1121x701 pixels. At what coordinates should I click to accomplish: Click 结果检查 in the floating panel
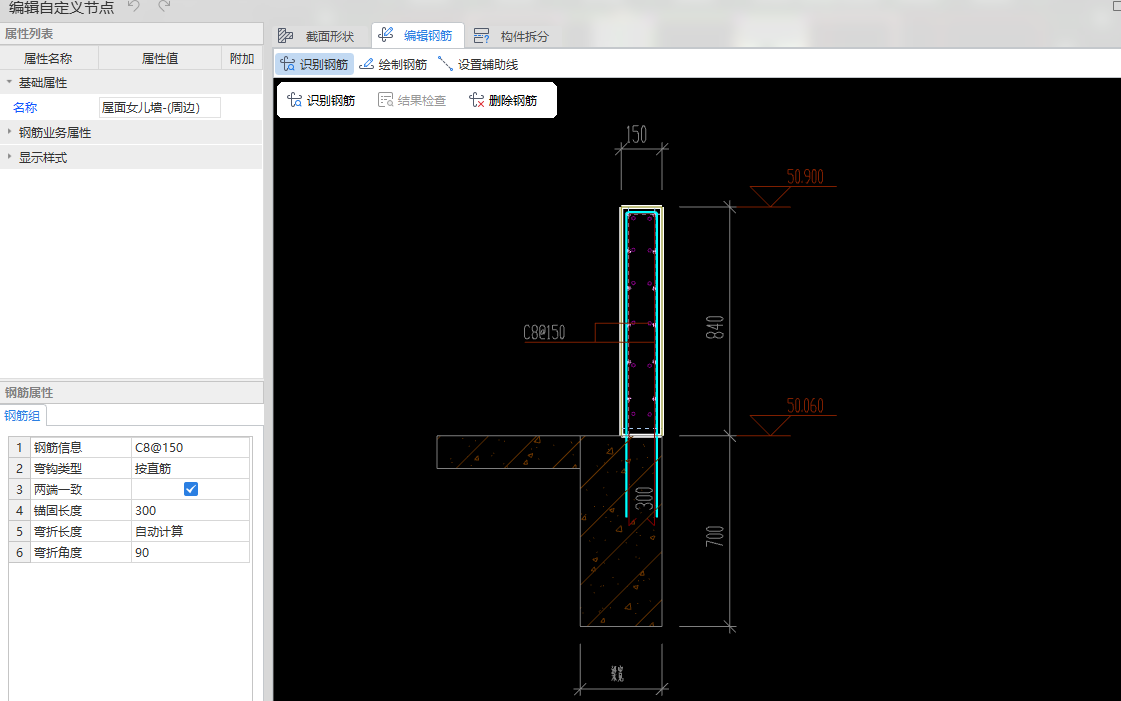pyautogui.click(x=412, y=101)
